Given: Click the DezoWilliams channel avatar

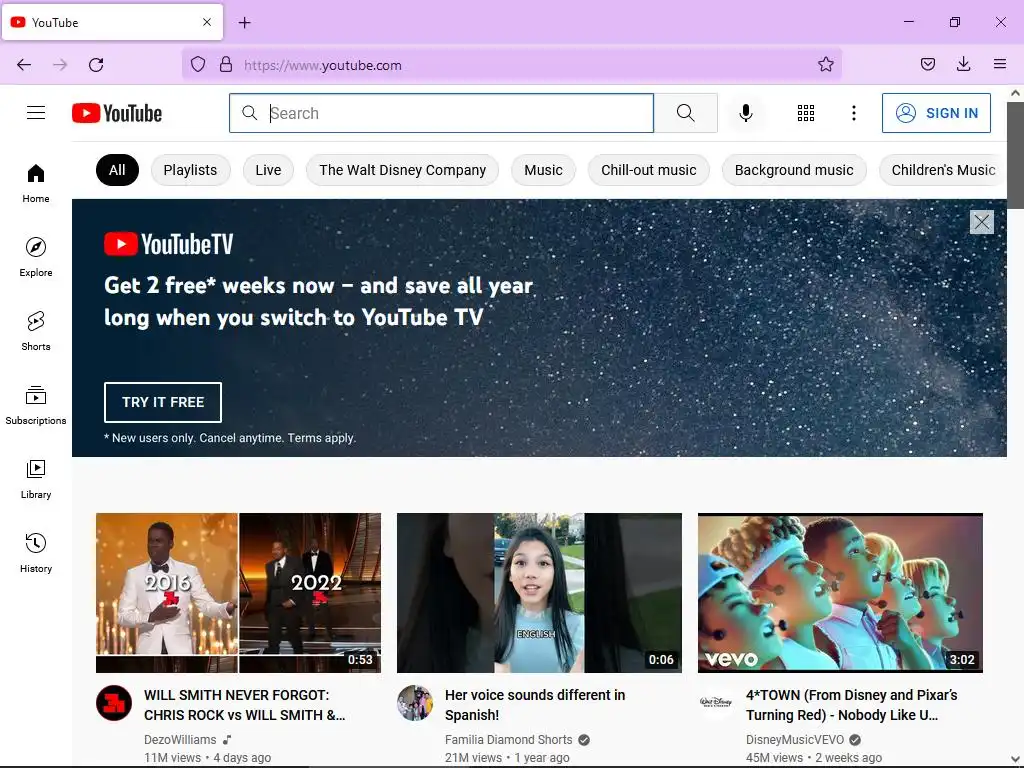Looking at the screenshot, I should [114, 703].
